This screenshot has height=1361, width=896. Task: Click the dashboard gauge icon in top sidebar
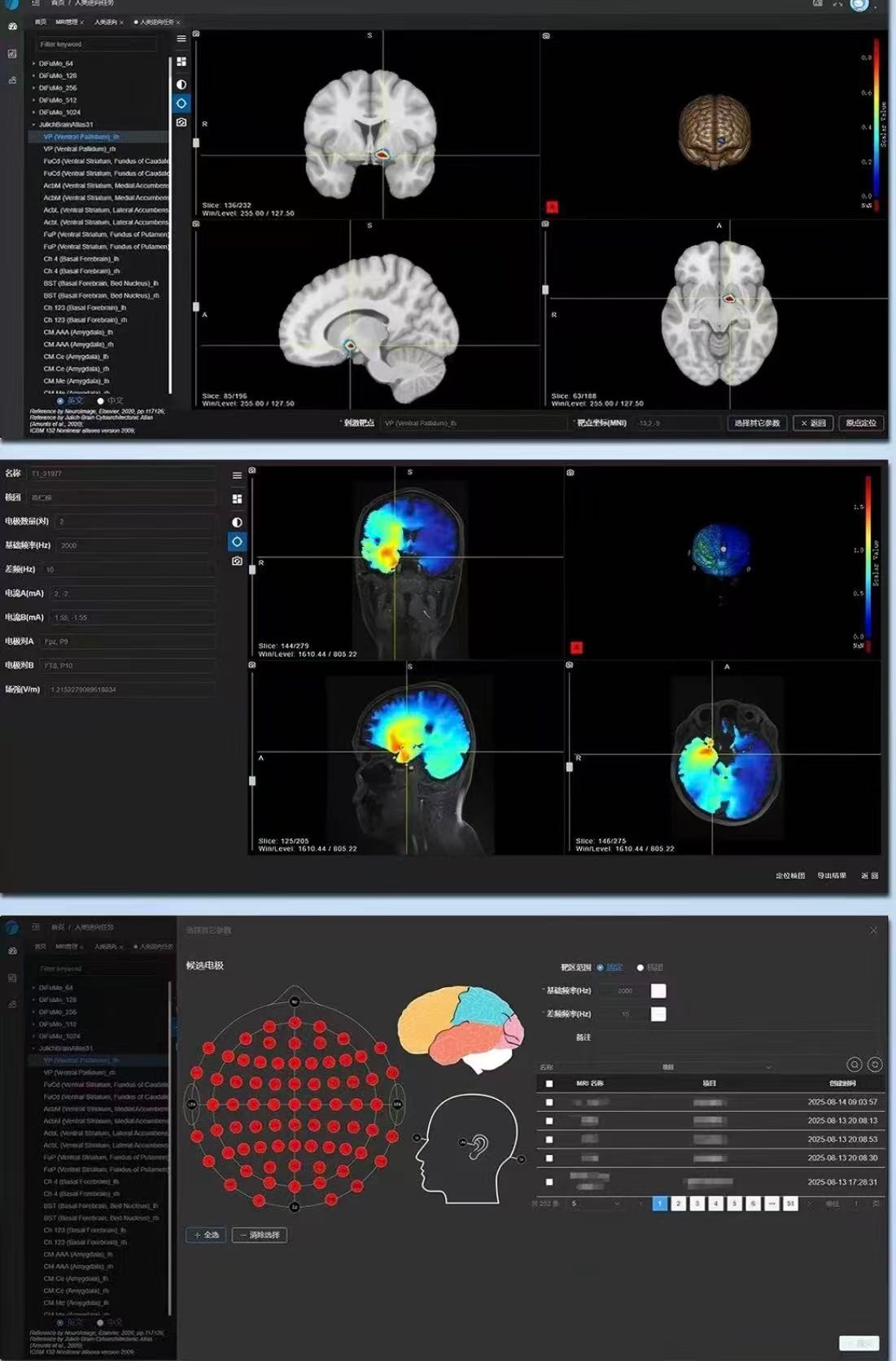12,27
